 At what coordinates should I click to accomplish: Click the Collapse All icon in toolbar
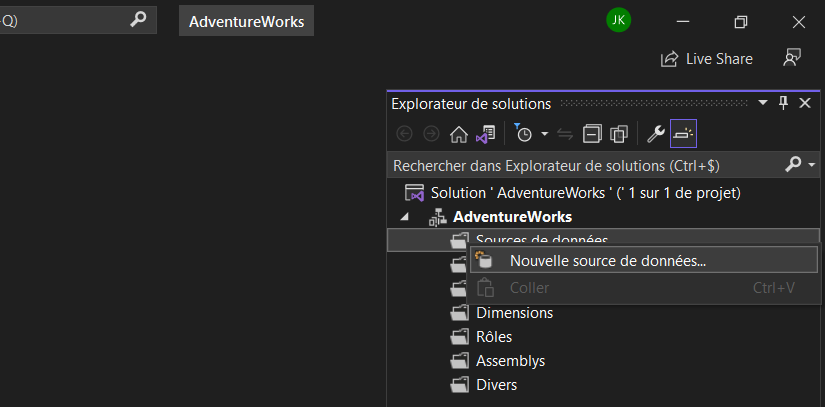(x=592, y=135)
